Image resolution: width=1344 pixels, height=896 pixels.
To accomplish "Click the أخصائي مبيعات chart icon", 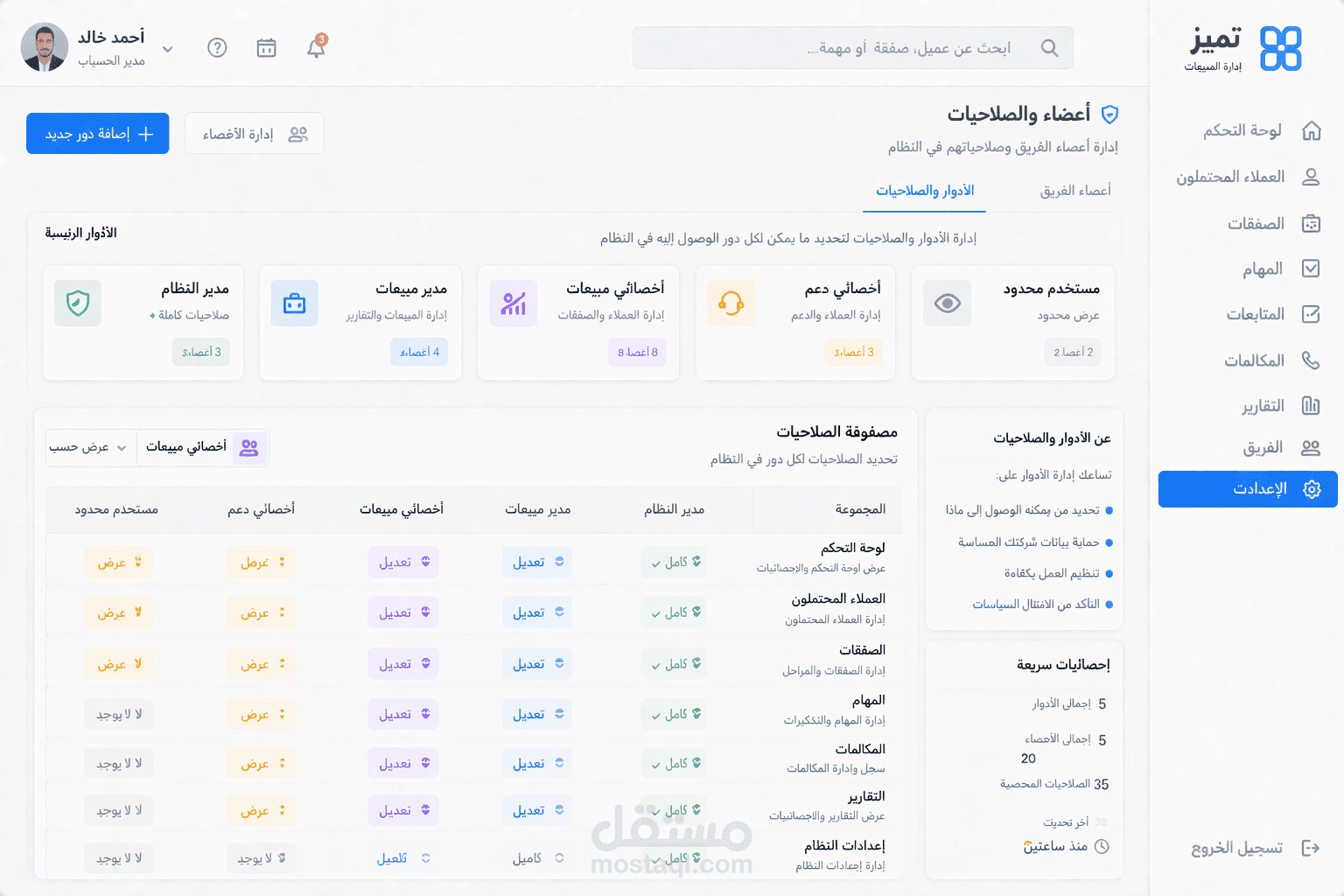I will tap(513, 303).
